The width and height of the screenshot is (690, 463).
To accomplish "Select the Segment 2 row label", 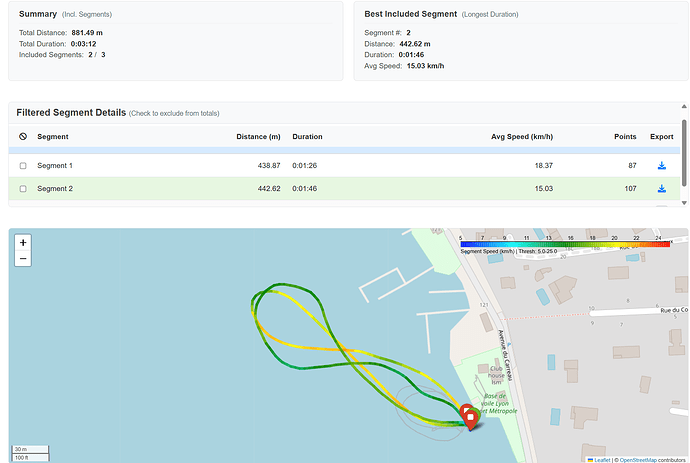I will tap(55, 188).
